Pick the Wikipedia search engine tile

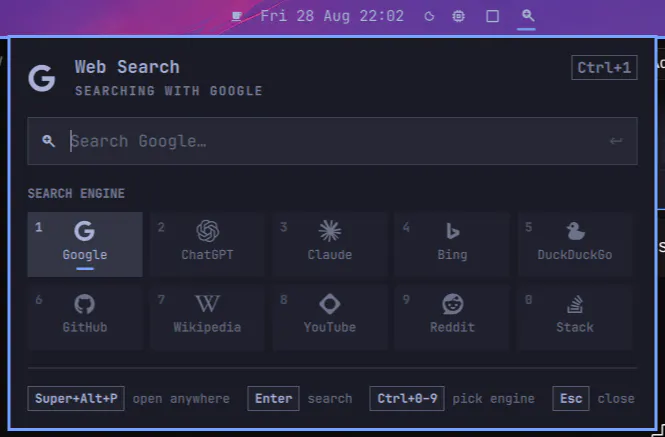[207, 317]
